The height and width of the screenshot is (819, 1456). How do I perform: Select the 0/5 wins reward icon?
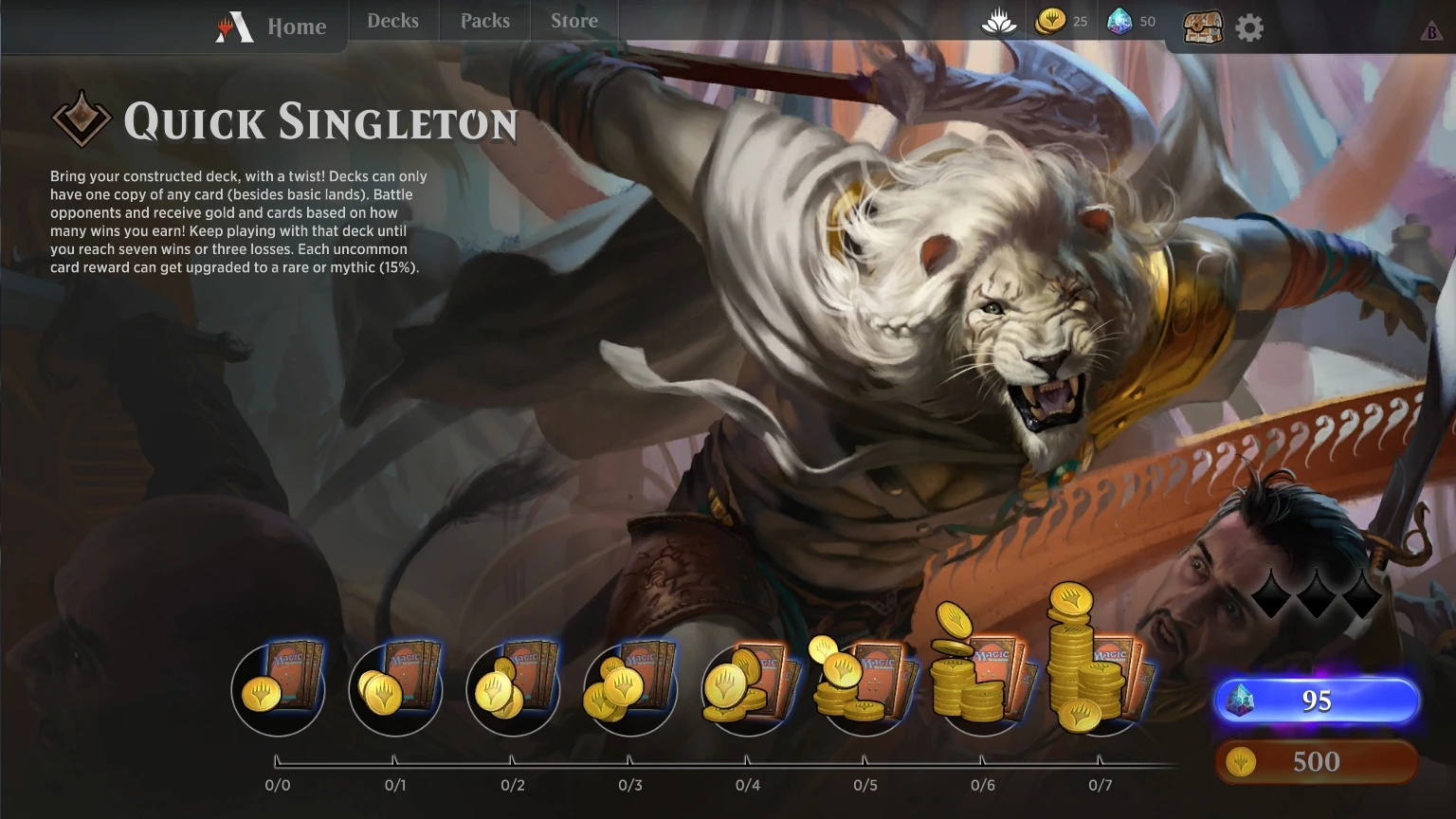point(863,682)
